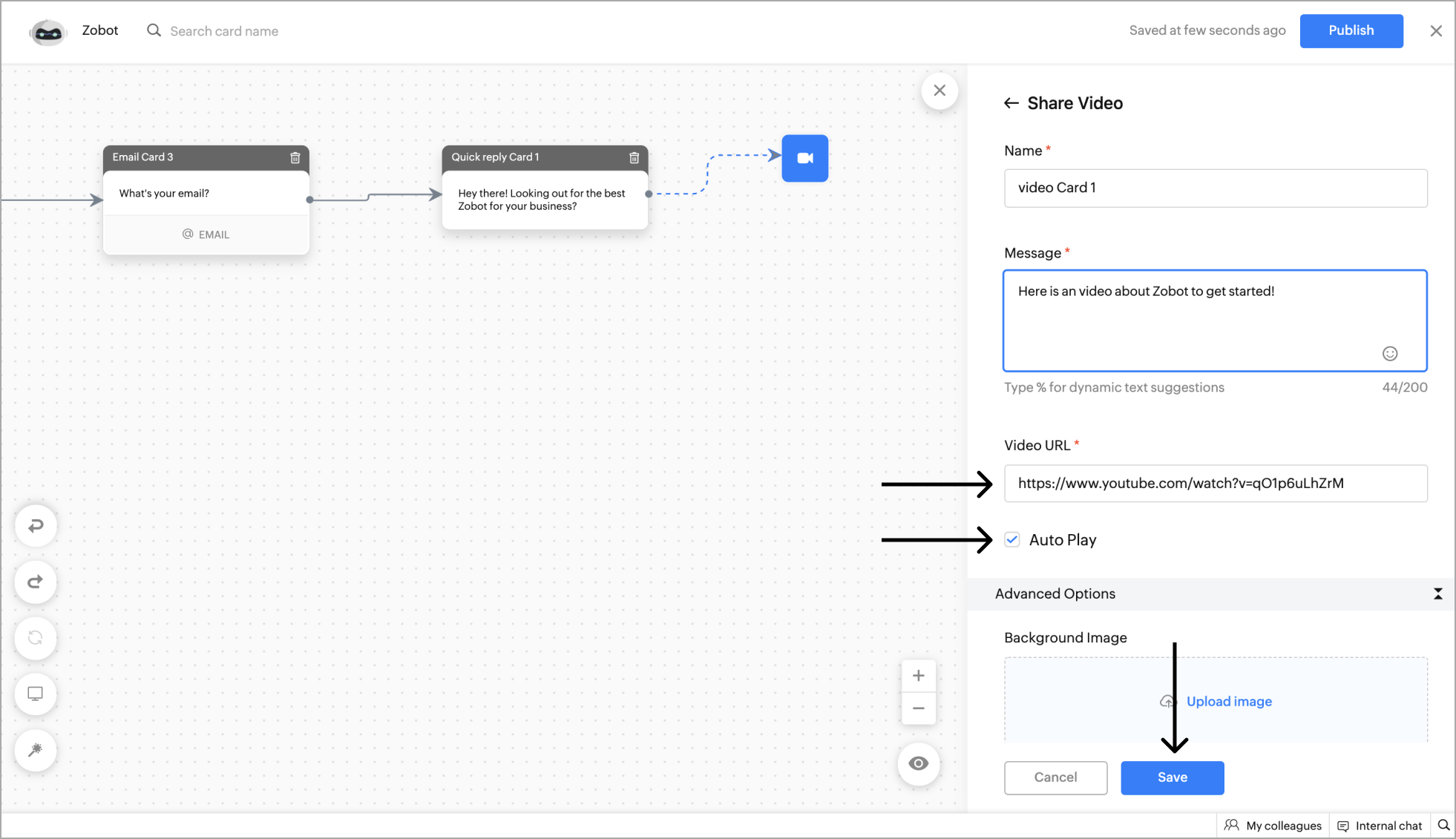Delete Email Card 3 with trash icon
The width and height of the screenshot is (1456, 839).
[295, 157]
